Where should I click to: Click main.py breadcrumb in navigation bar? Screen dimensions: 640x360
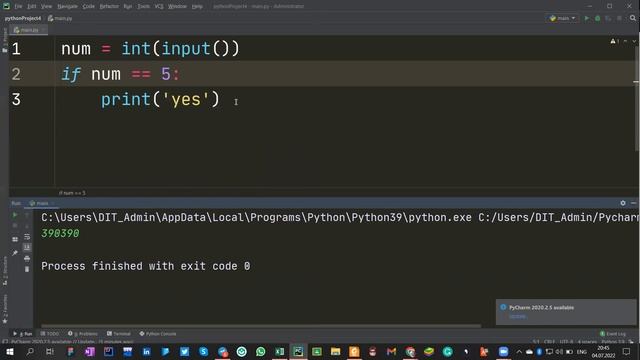tap(60, 18)
